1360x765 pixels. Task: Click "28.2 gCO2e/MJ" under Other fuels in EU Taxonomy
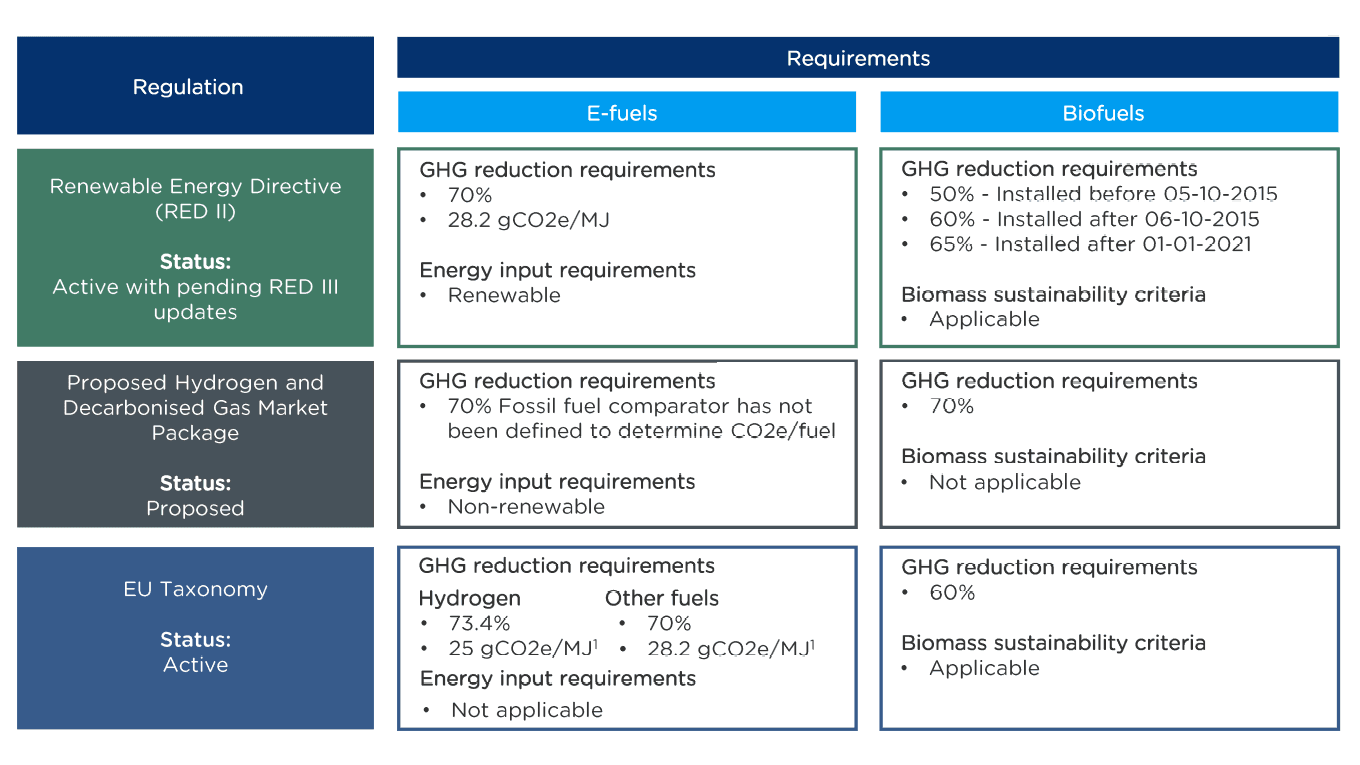[728, 648]
